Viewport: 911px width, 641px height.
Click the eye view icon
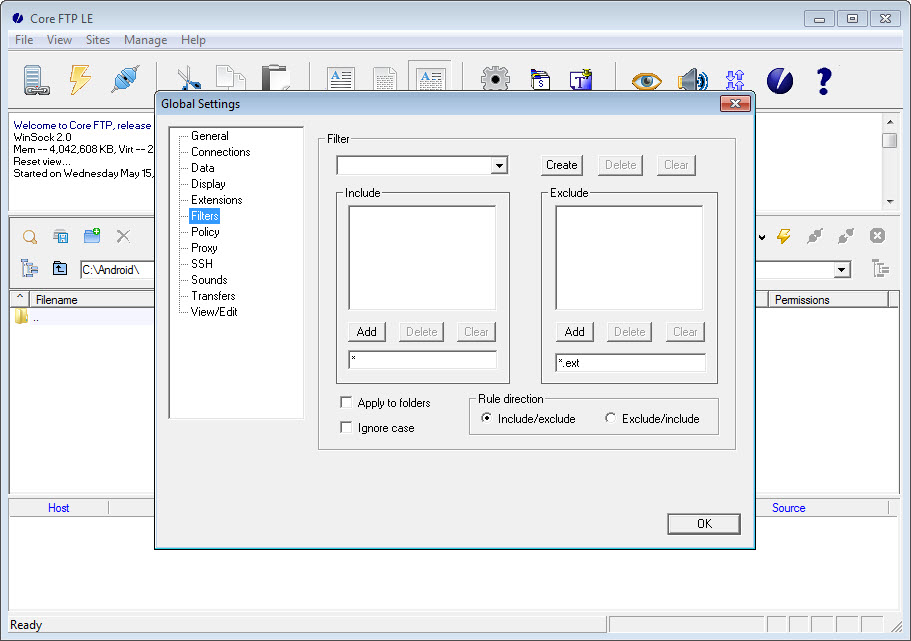(647, 81)
